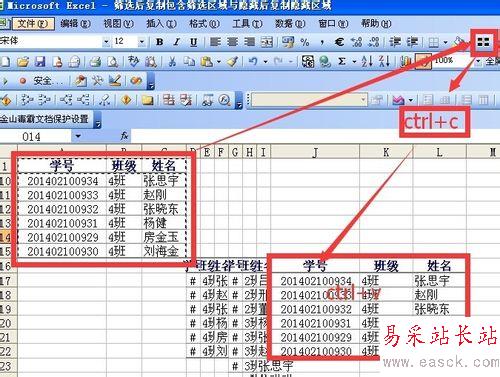Open the 数据 menu
Viewport: 500px width, 377px height.
click(290, 24)
